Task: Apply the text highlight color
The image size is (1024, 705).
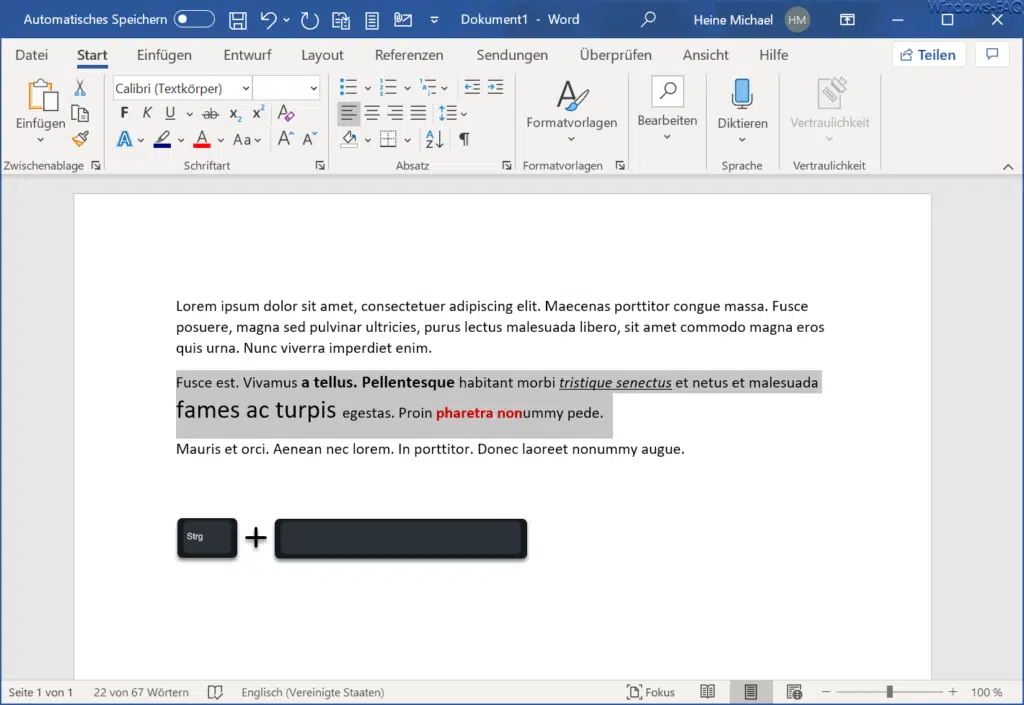Action: tap(162, 139)
